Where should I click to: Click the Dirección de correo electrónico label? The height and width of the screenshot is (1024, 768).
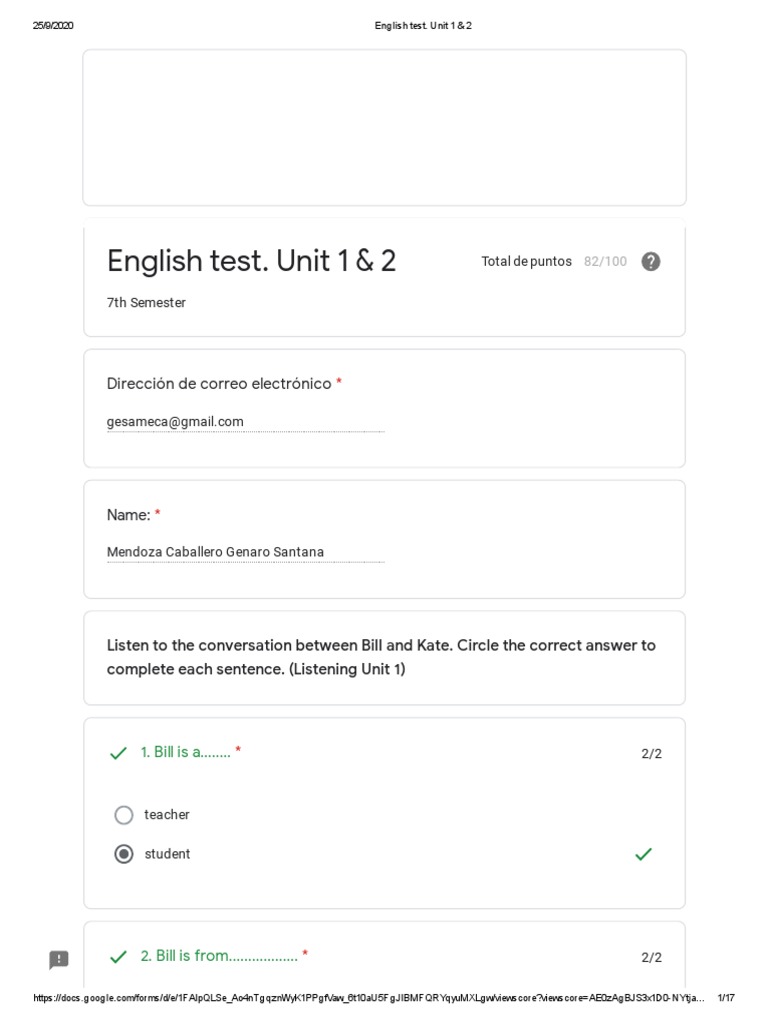pos(219,384)
